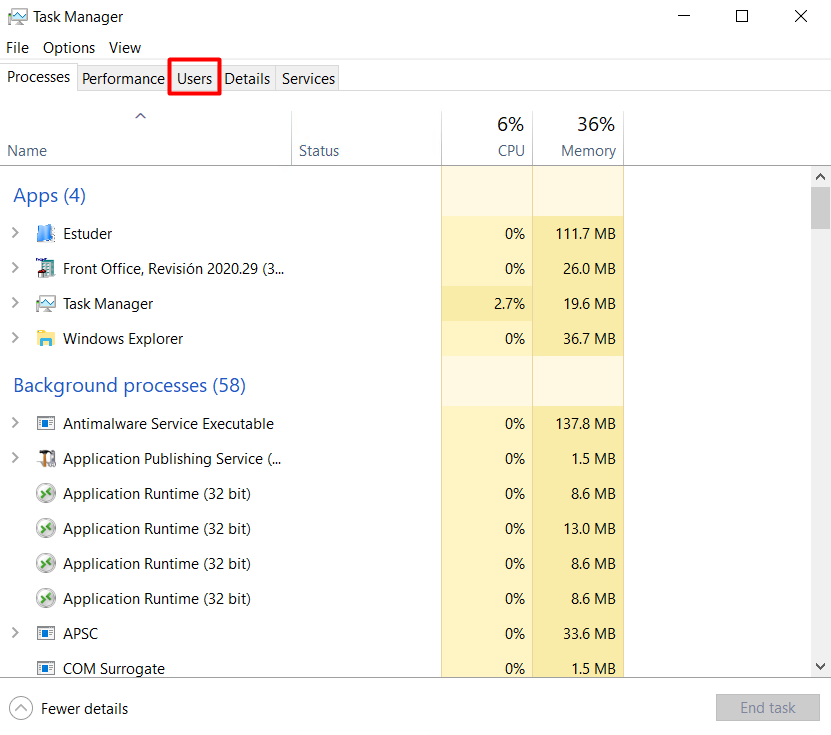The image size is (831, 735).
Task: Expand the APSC process
Action: click(15, 632)
